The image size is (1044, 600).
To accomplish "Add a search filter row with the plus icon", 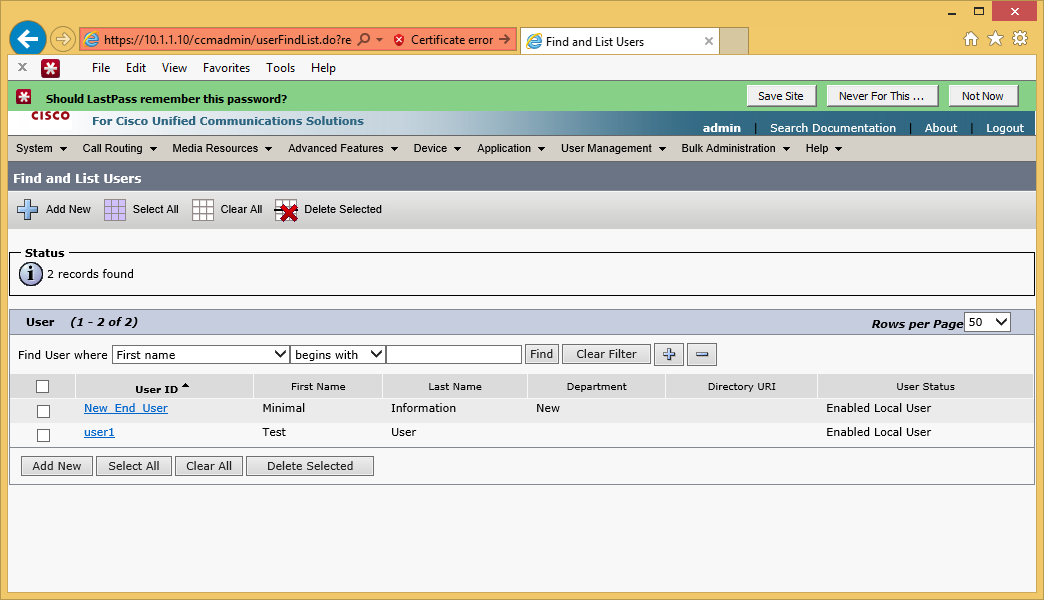I will pos(668,354).
